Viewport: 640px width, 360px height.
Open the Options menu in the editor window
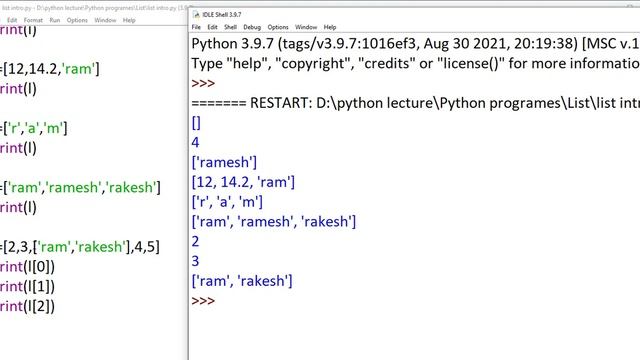pos(77,20)
